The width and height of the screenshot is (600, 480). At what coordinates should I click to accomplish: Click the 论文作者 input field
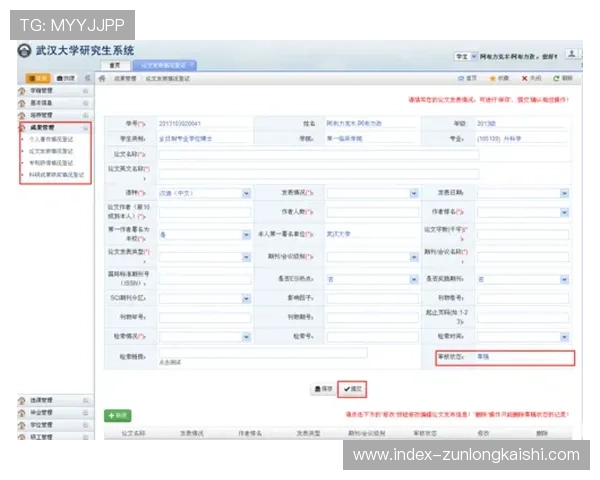click(205, 212)
